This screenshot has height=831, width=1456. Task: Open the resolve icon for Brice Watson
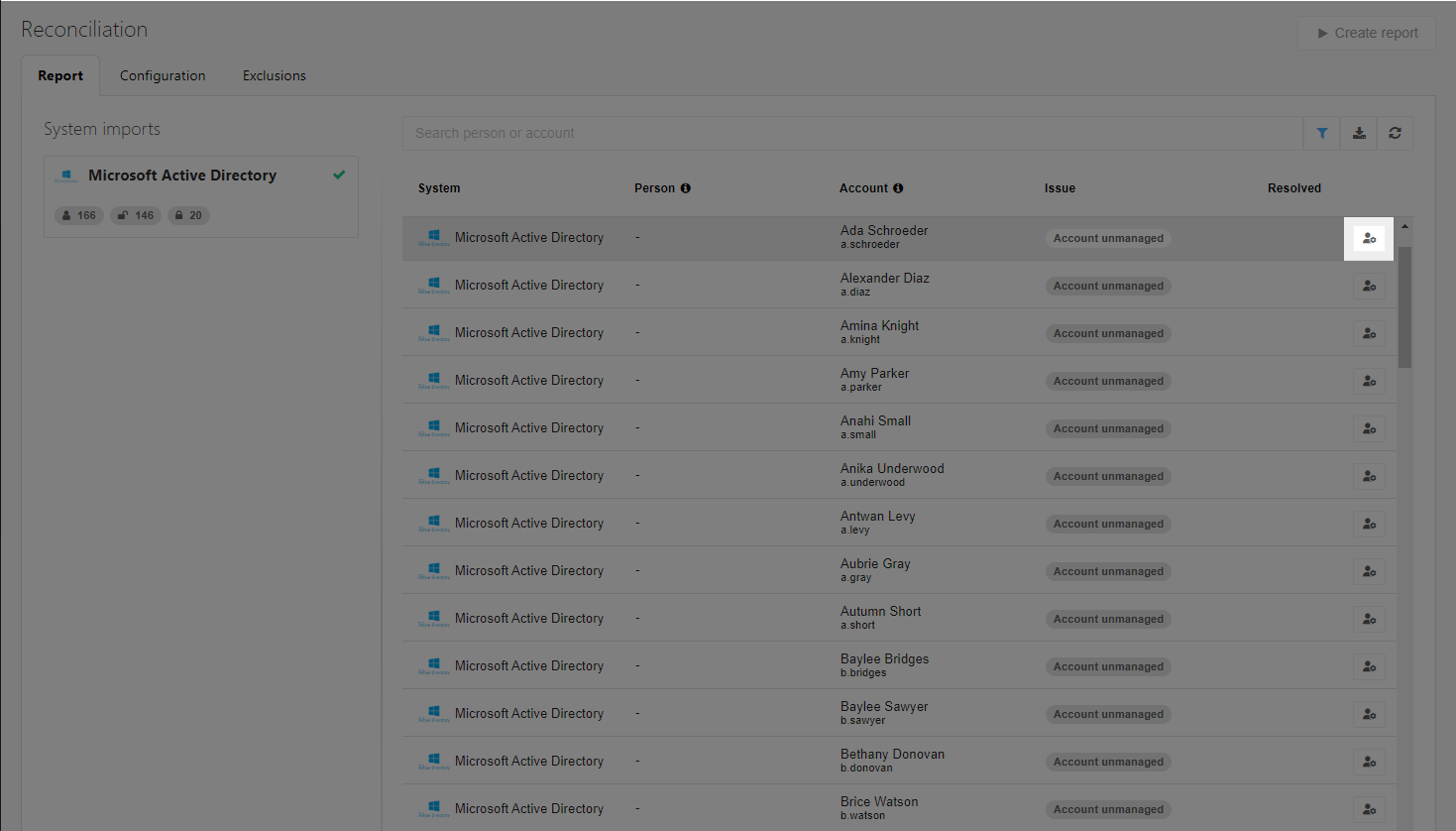1369,809
